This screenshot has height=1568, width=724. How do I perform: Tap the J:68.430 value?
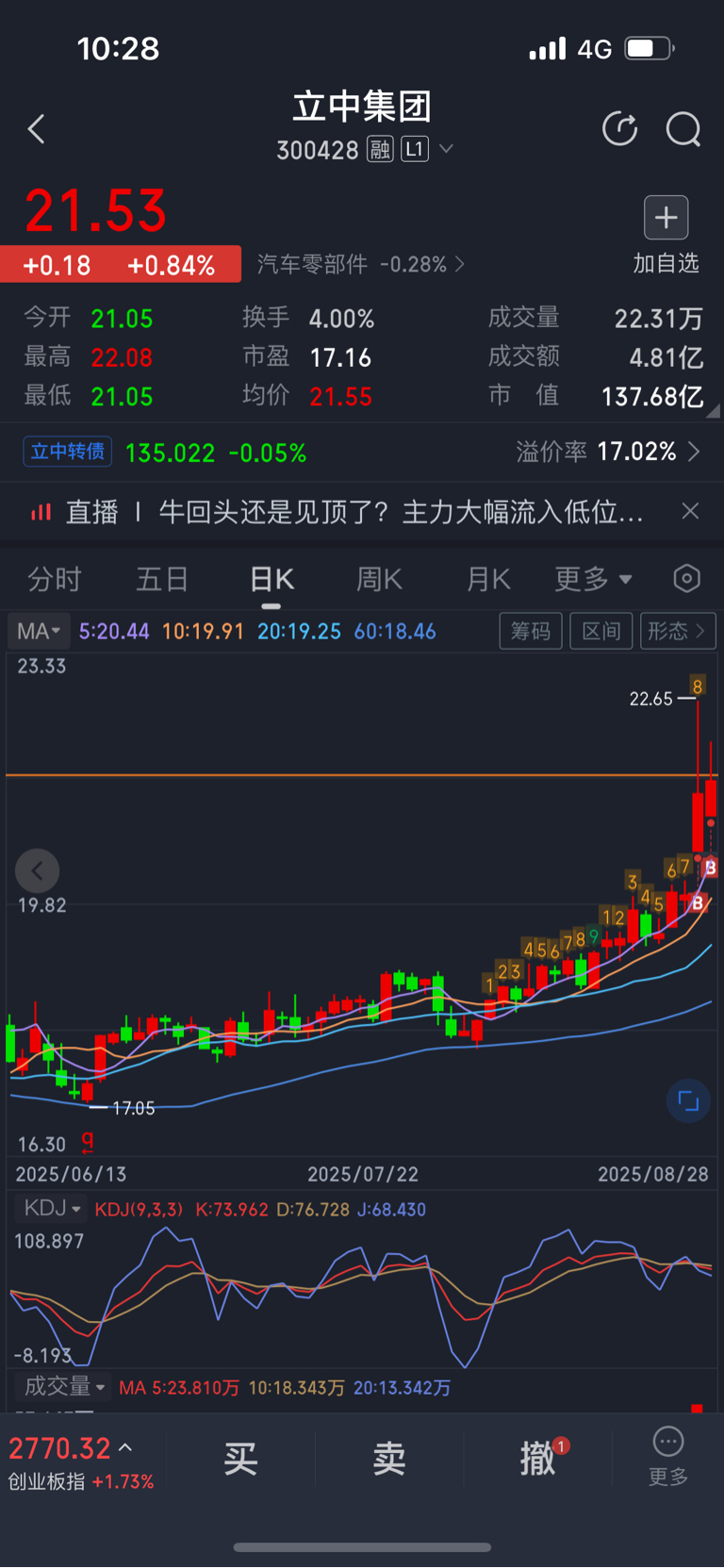tap(391, 1209)
